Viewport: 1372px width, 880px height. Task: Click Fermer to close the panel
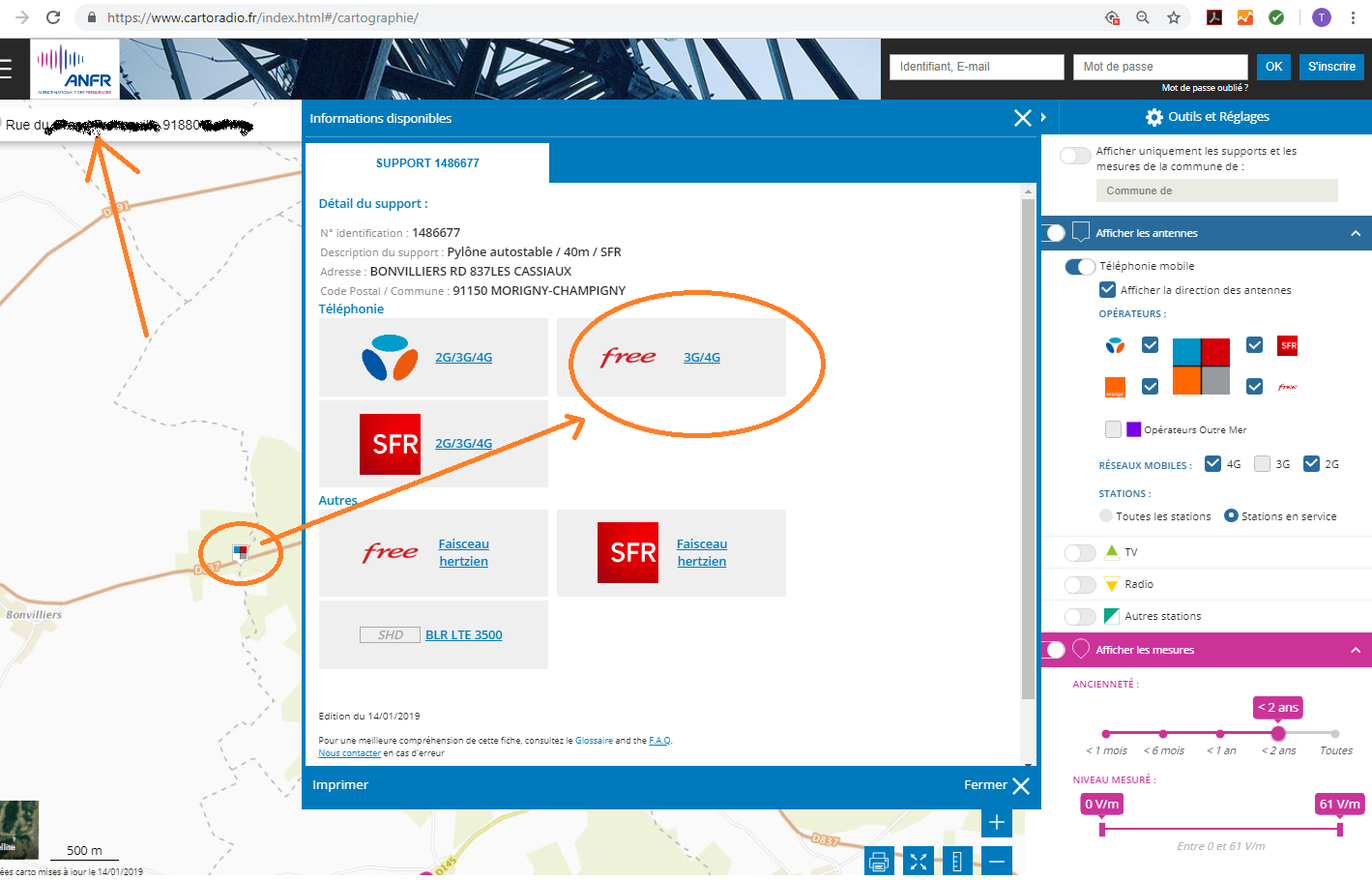[997, 785]
